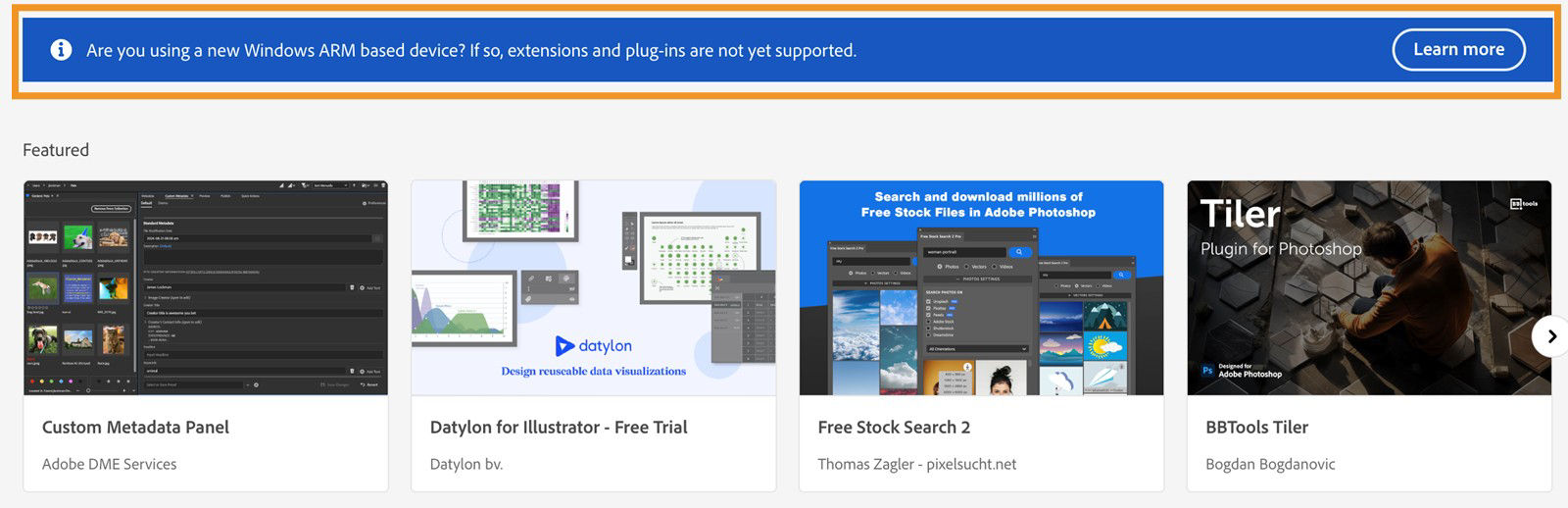Click the Featured section heading

(x=56, y=150)
